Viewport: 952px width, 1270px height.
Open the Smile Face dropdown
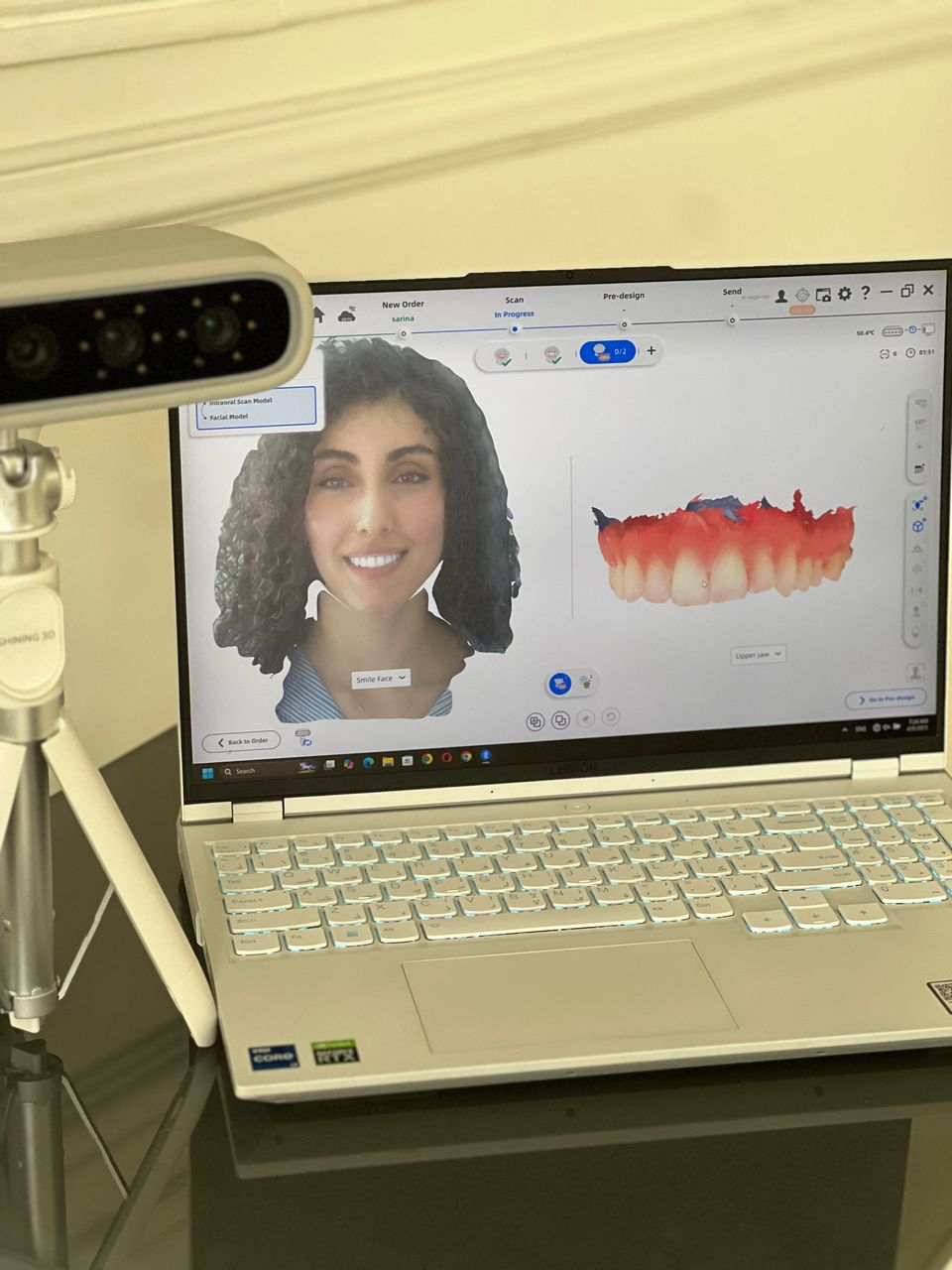381,679
